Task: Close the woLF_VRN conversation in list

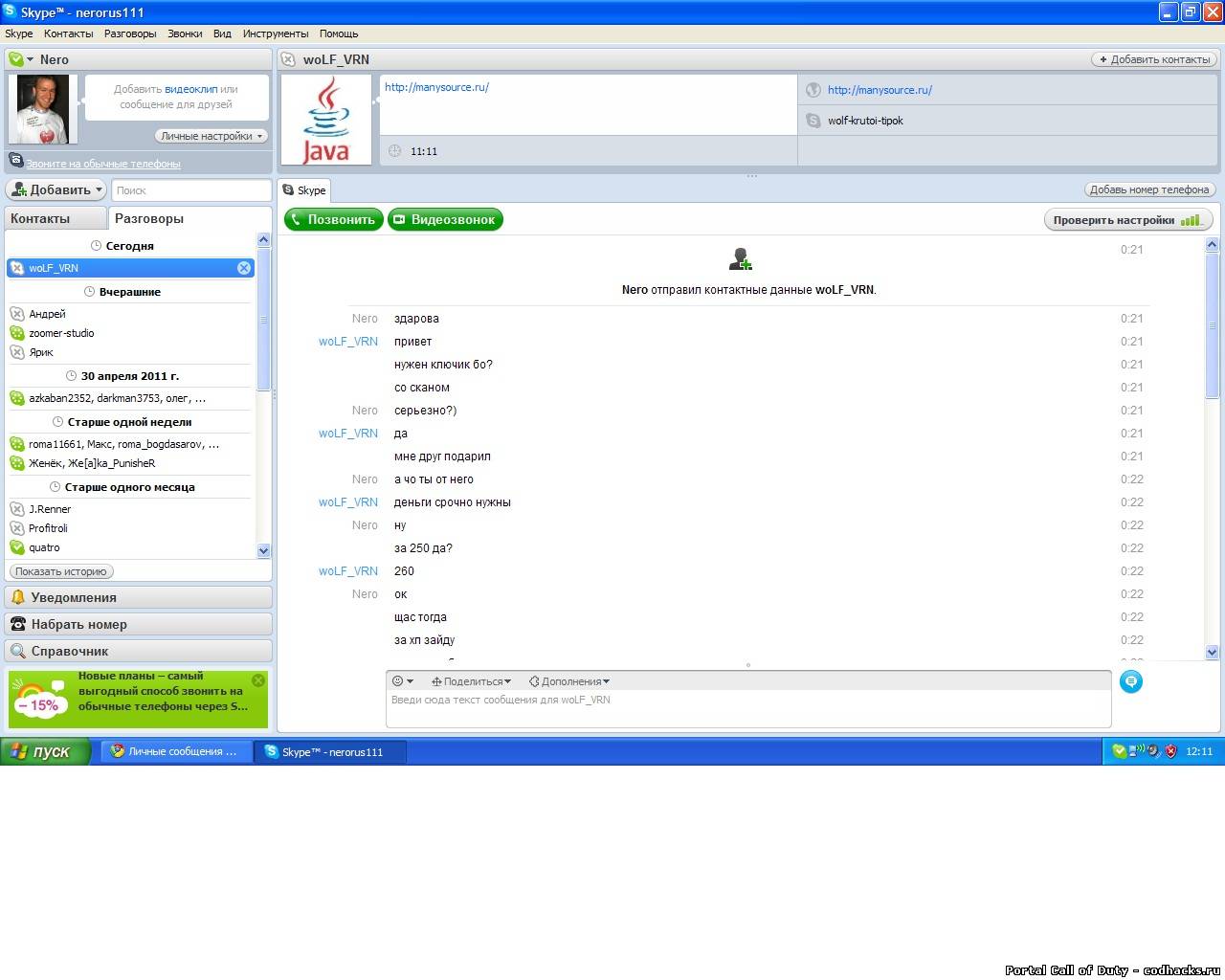Action: 244,268
